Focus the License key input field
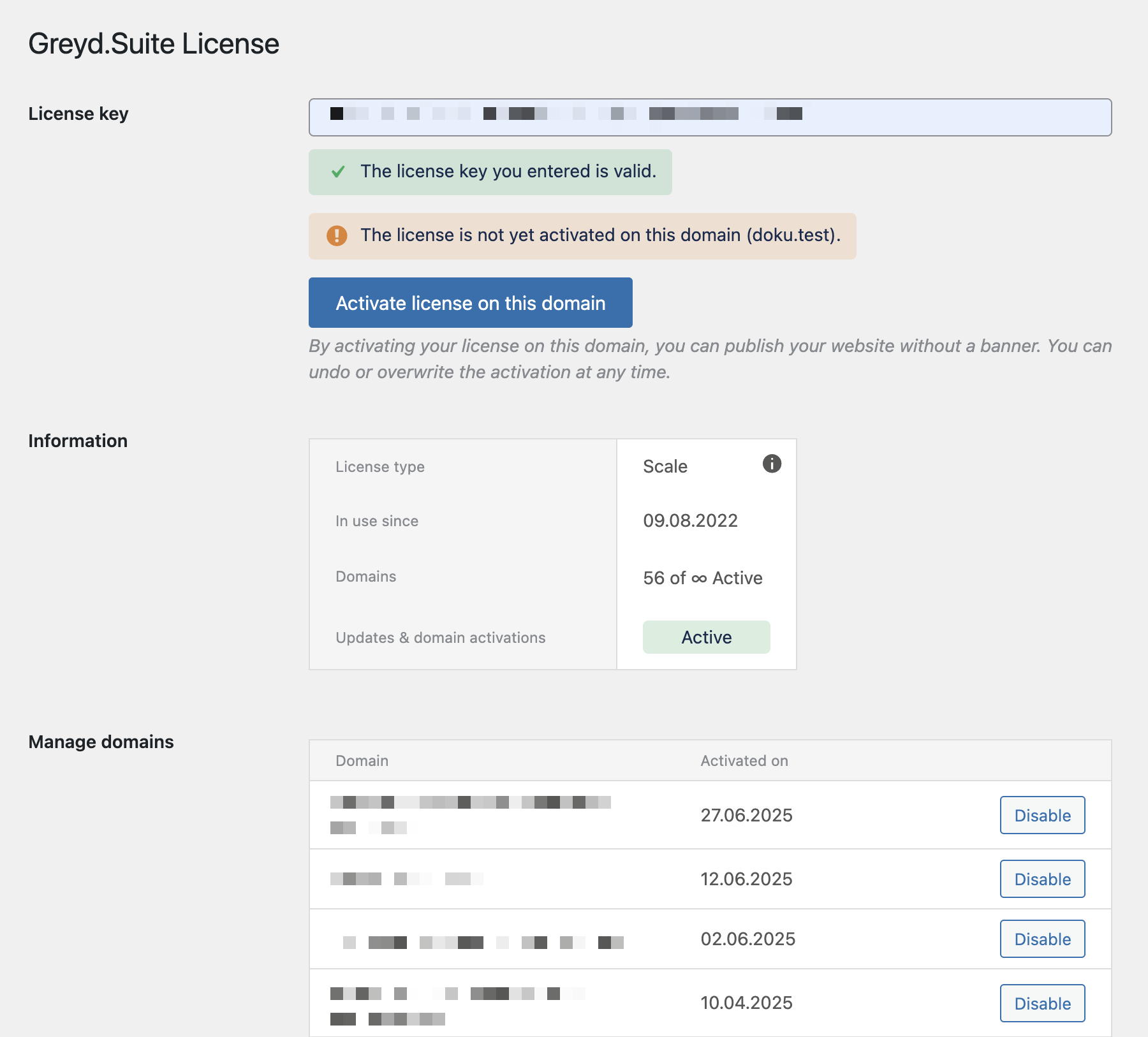This screenshot has width=1148, height=1037. point(710,117)
